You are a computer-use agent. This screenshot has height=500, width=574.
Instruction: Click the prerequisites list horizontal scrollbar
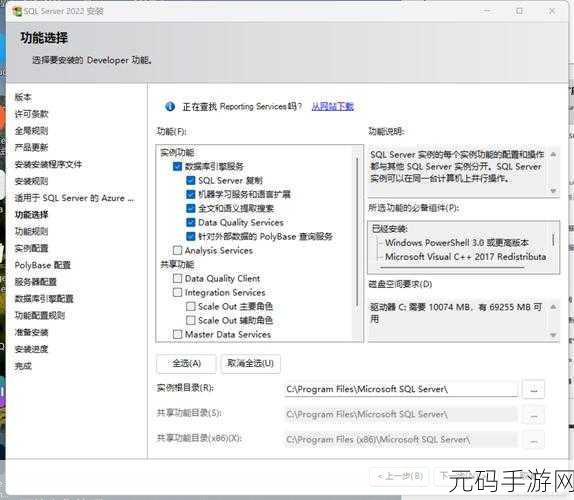(x=452, y=268)
